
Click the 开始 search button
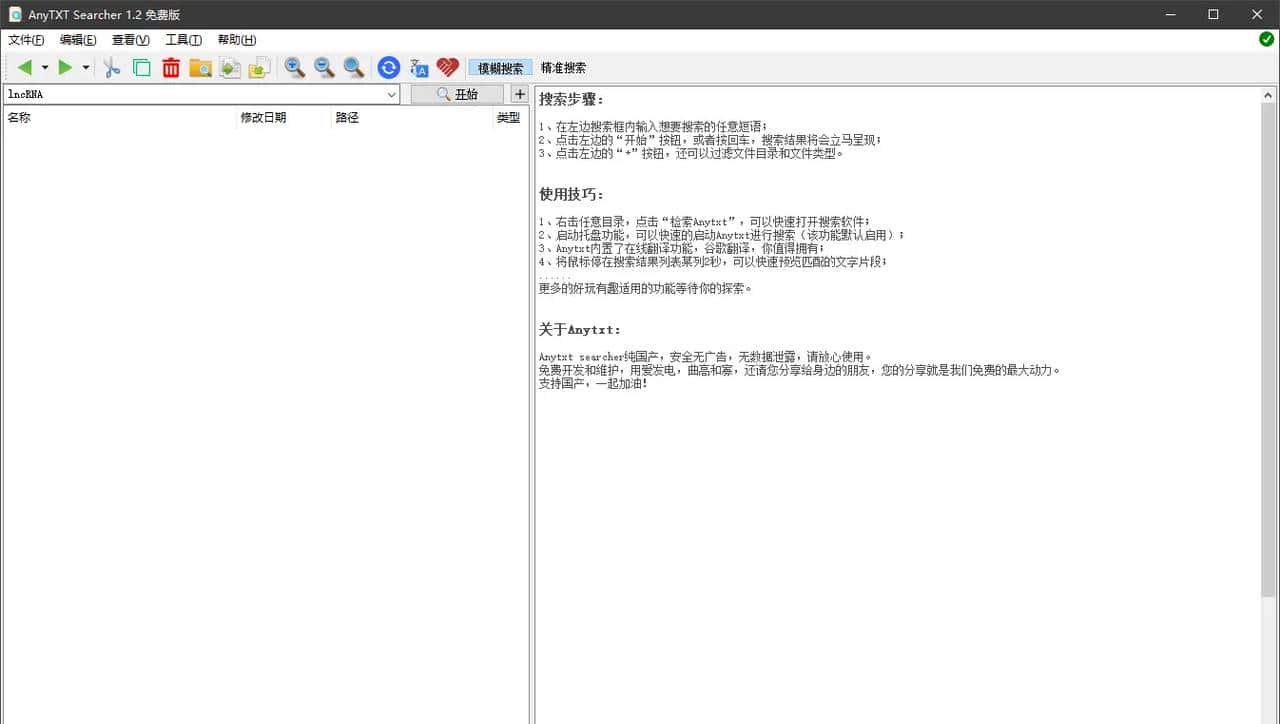click(456, 93)
